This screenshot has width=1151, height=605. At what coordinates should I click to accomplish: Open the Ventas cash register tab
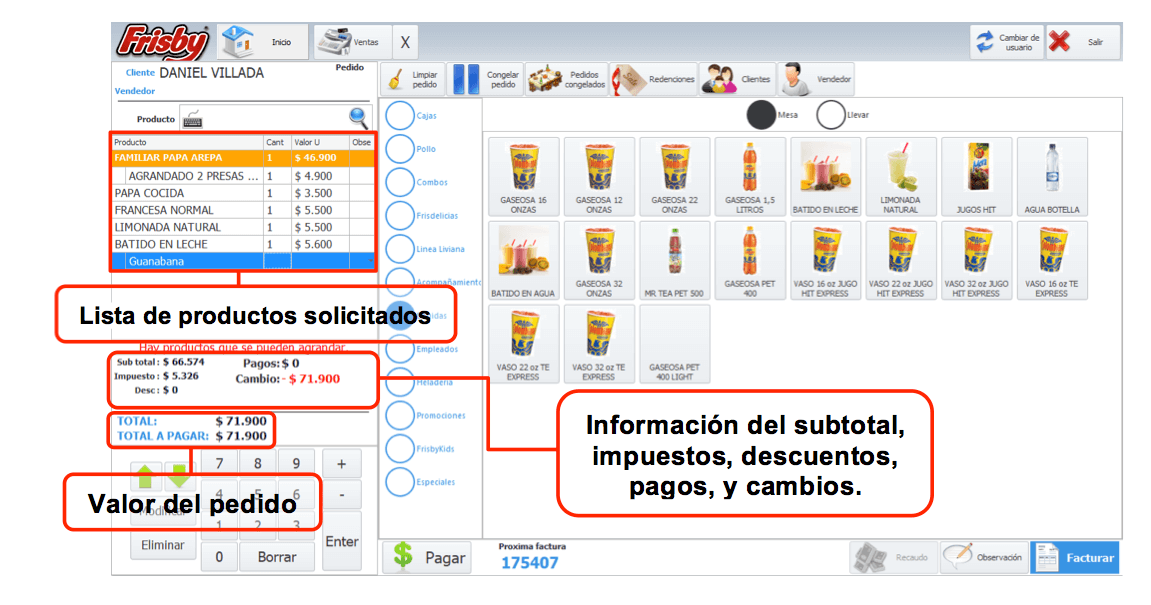(x=352, y=42)
